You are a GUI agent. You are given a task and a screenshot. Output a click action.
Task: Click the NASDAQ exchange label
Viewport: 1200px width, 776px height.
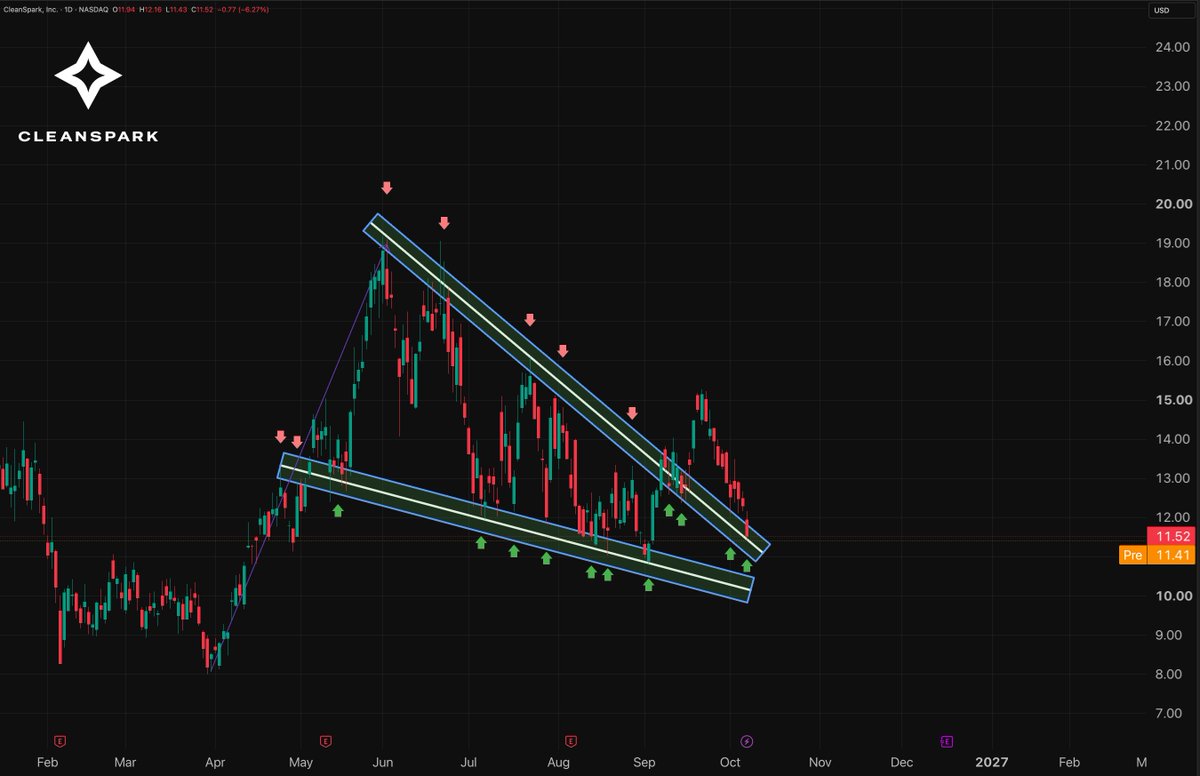coord(94,10)
